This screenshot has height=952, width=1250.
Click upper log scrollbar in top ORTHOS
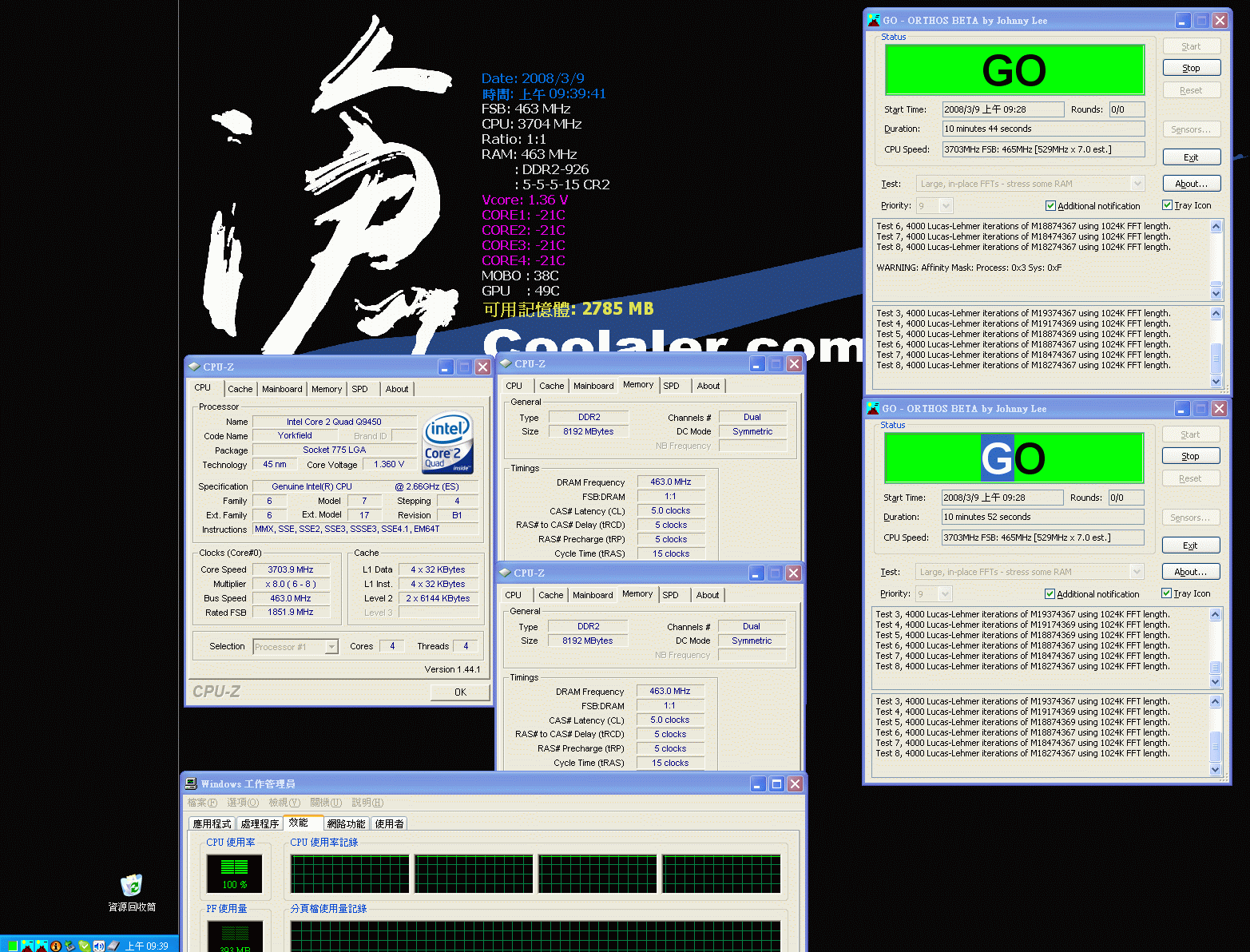pos(1216,260)
